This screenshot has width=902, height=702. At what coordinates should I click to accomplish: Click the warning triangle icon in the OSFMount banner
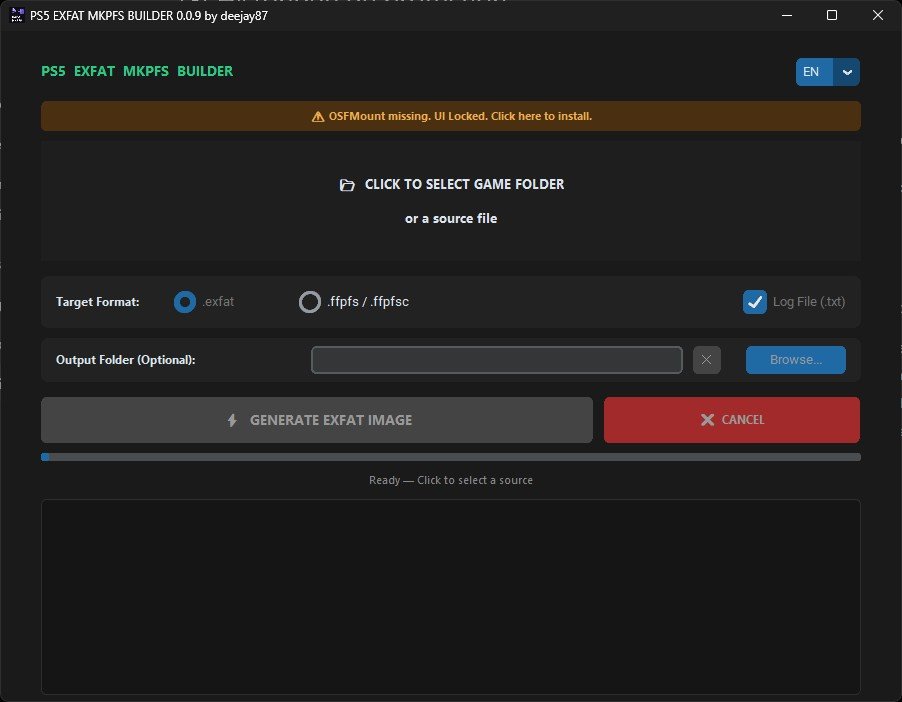coord(318,117)
